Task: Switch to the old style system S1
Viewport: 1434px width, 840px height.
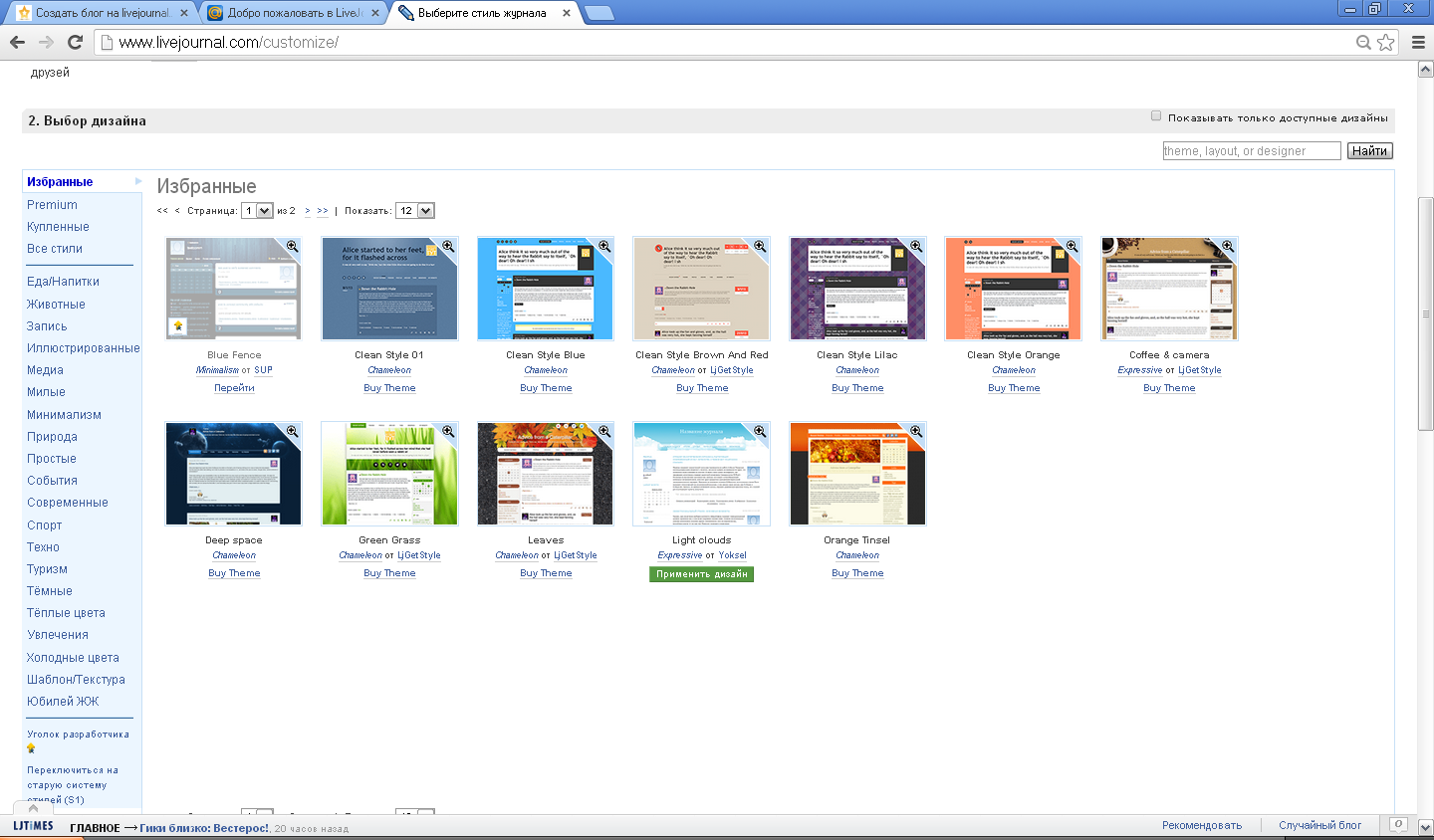Action: pyautogui.click(x=73, y=784)
